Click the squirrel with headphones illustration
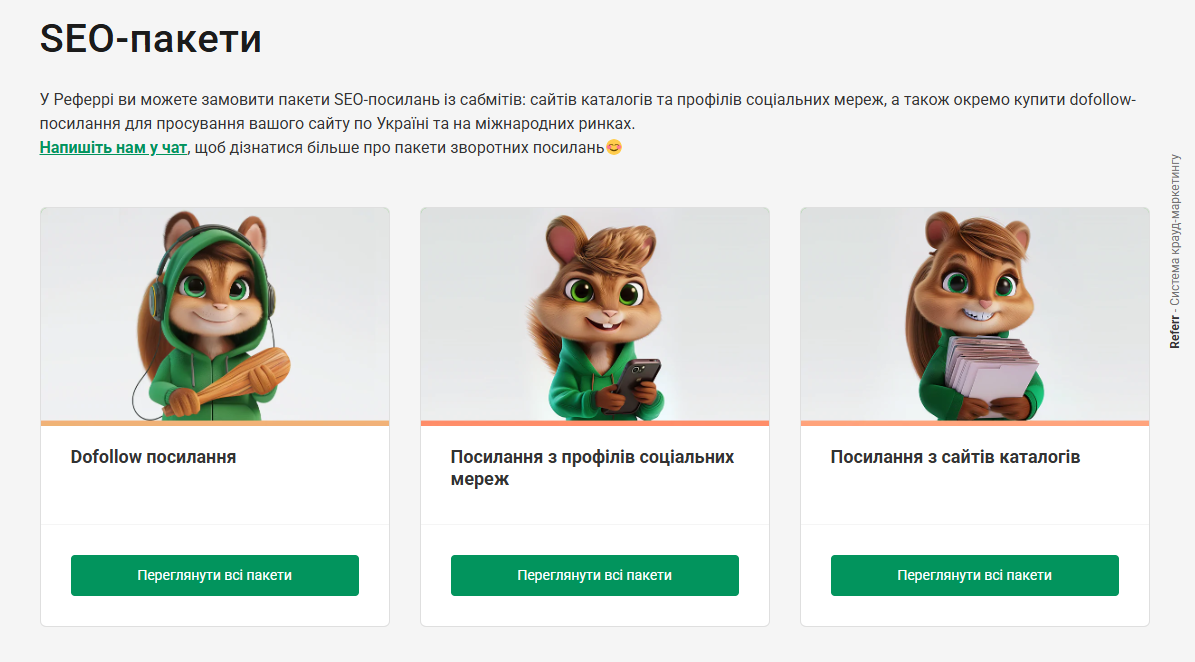 coord(214,310)
